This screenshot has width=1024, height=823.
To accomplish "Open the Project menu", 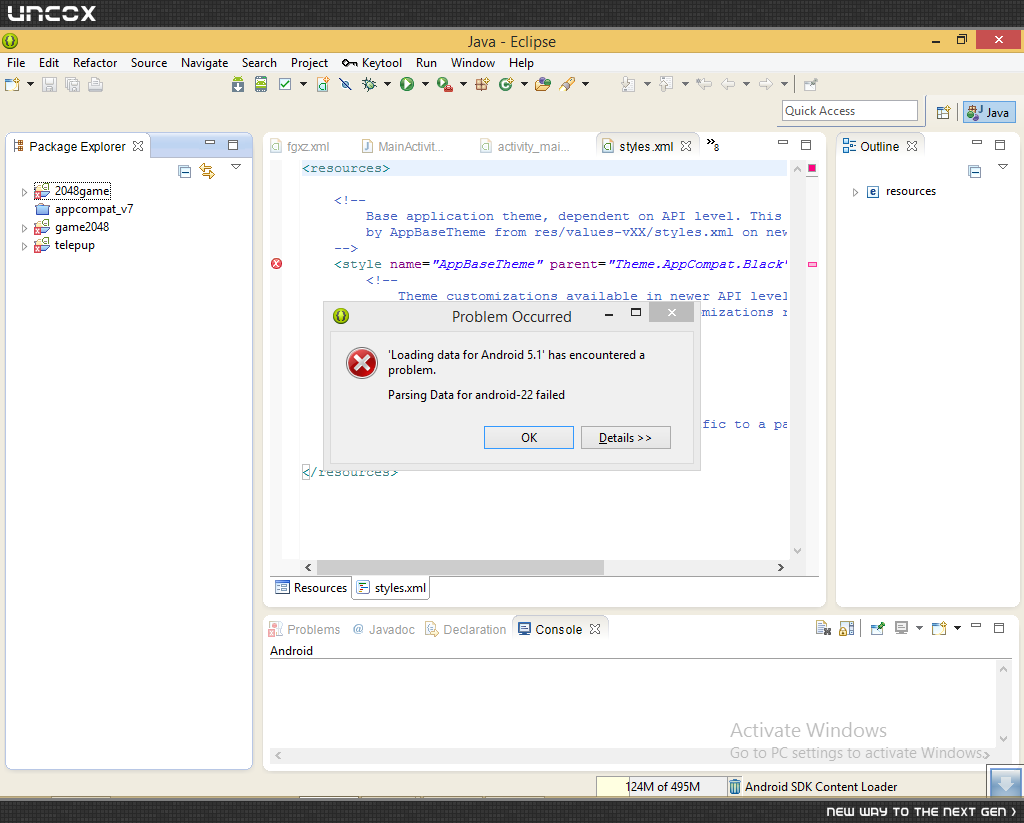I will point(309,63).
